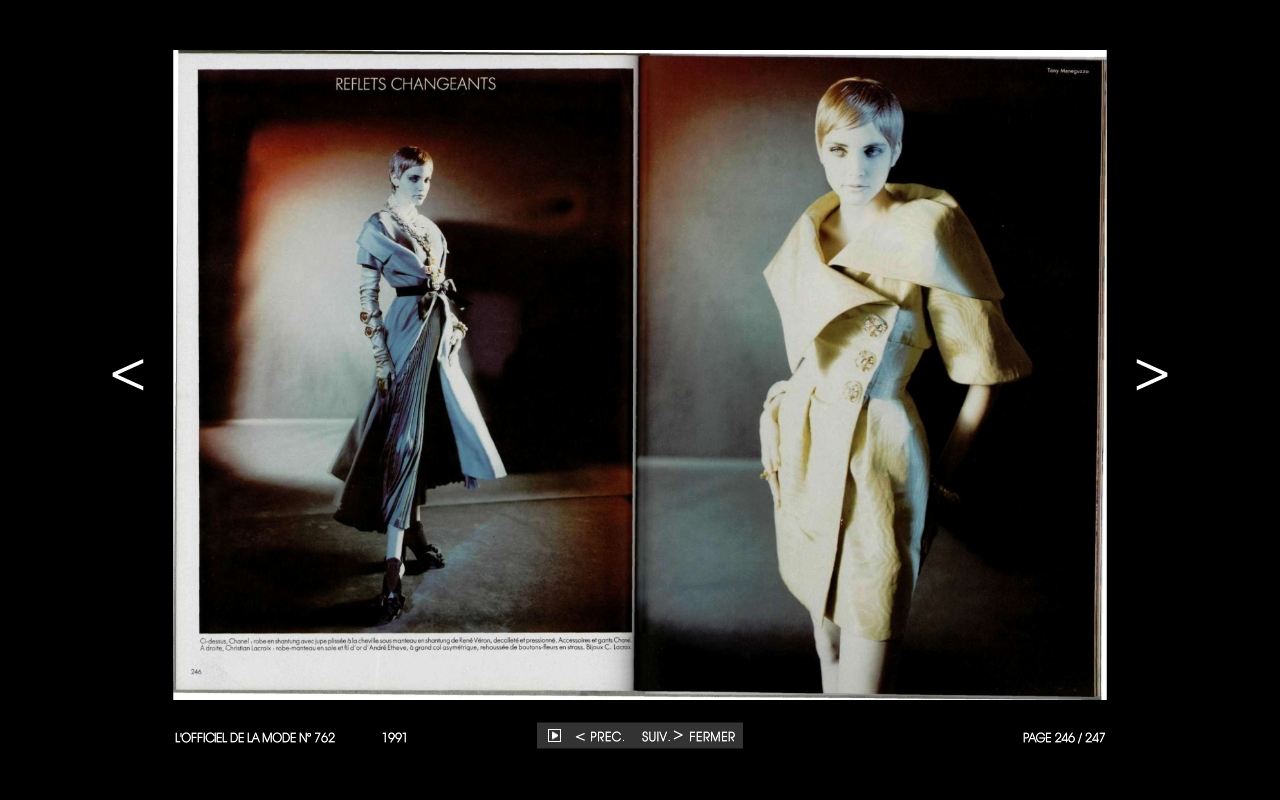
Task: Click the 1991 year label
Action: pos(394,738)
